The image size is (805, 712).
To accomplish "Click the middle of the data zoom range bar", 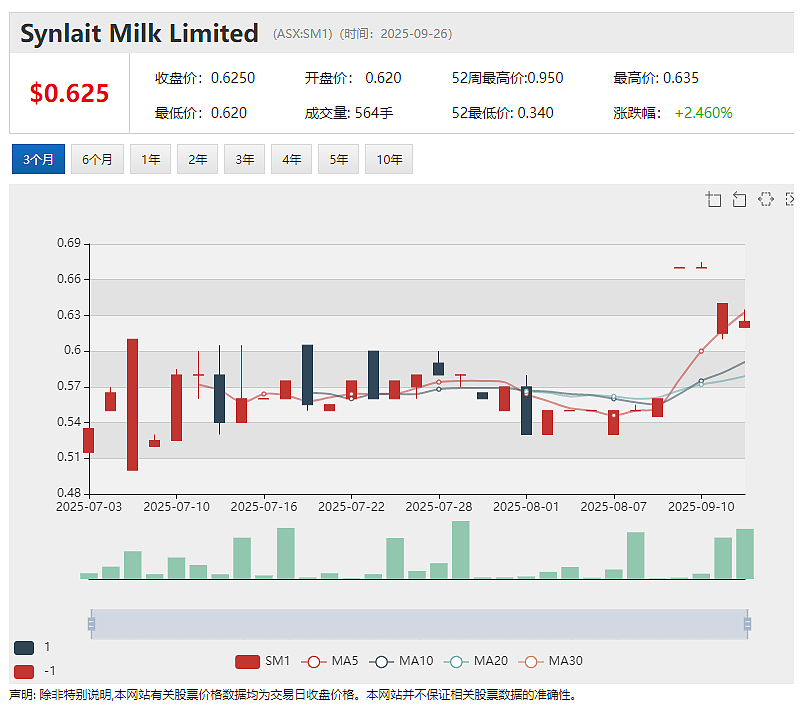I will pyautogui.click(x=419, y=624).
